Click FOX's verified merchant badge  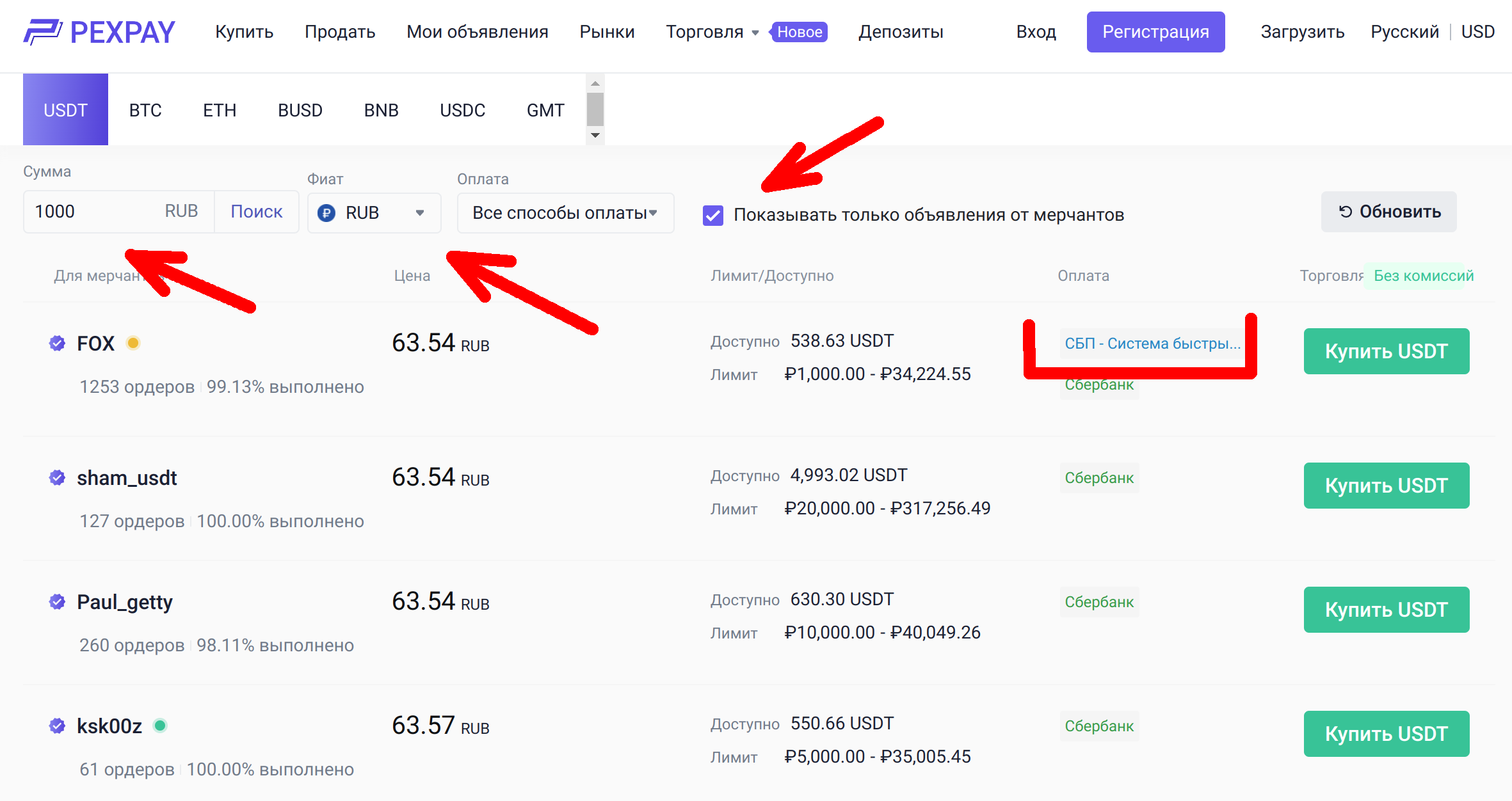[x=57, y=344]
